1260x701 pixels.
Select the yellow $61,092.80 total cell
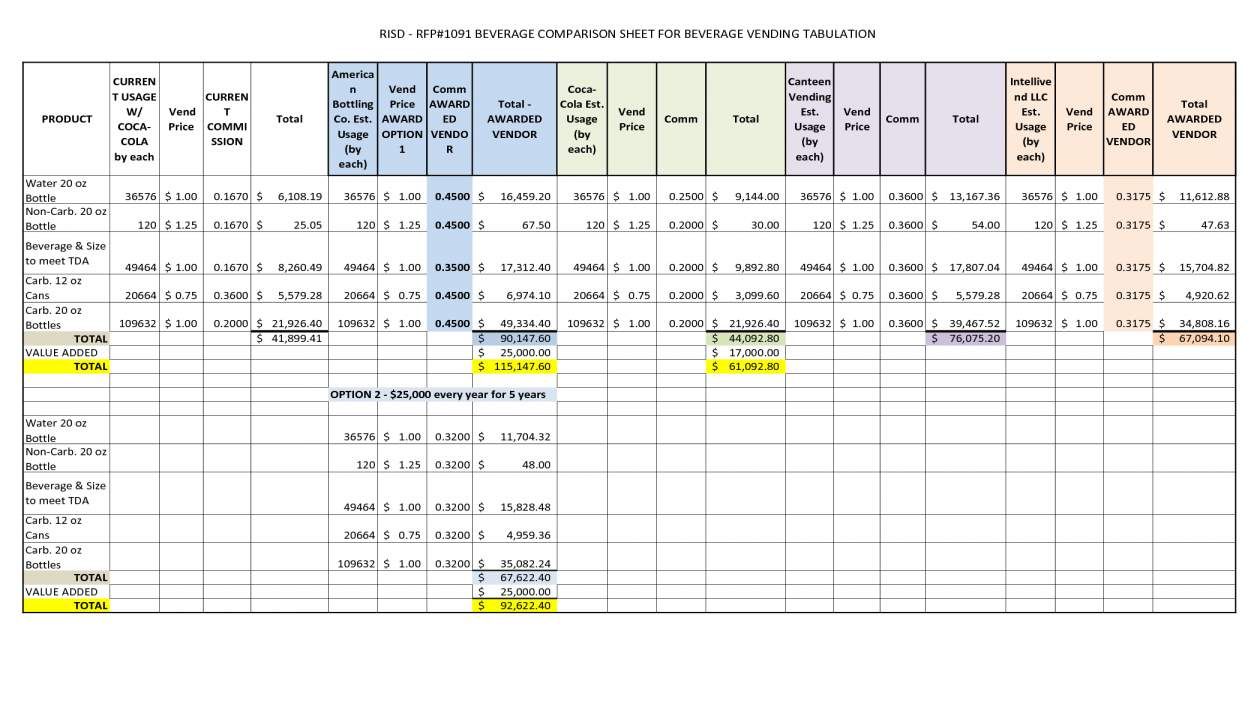(745, 367)
